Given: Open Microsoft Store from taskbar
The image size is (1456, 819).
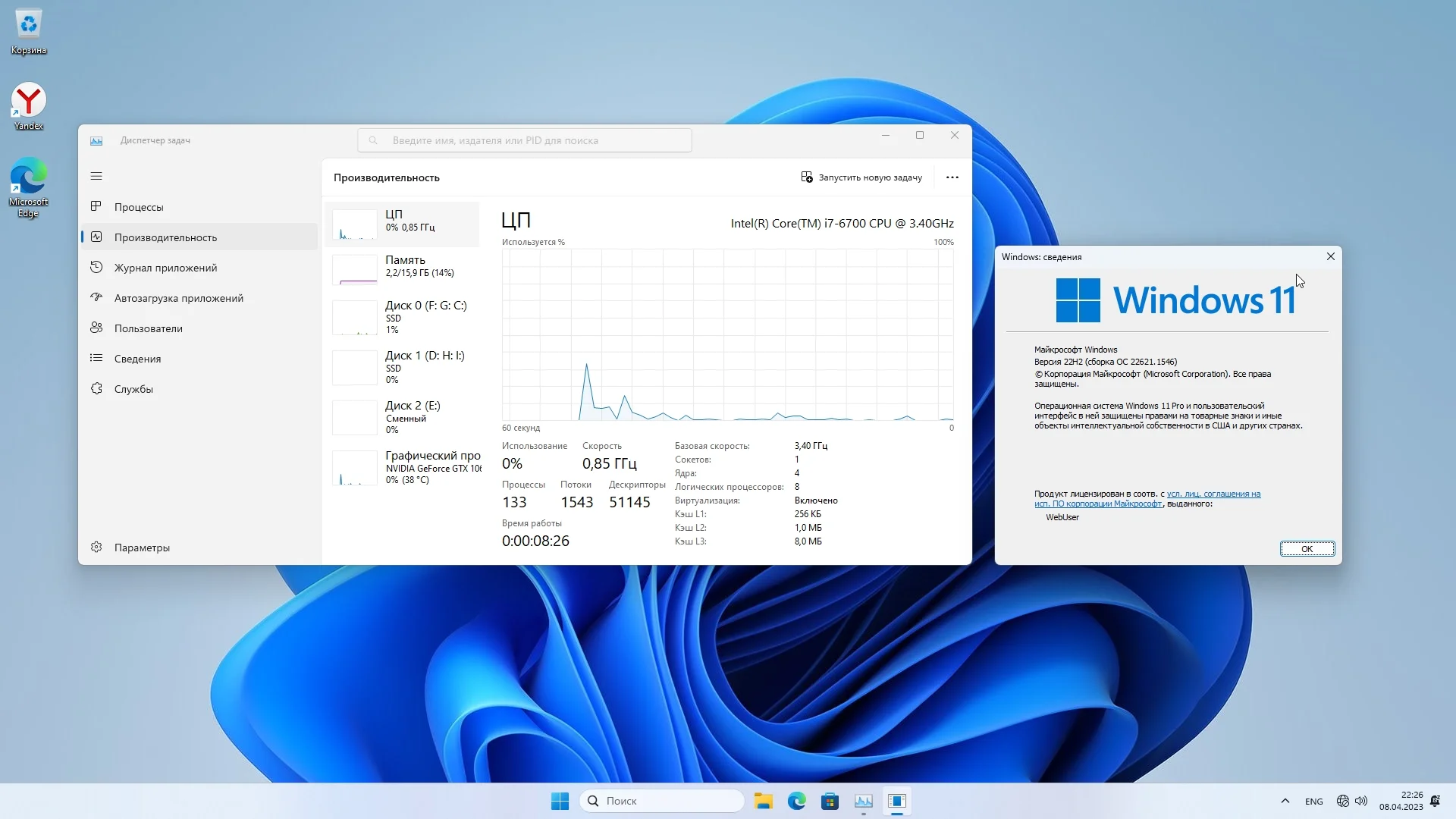Looking at the screenshot, I should [830, 801].
